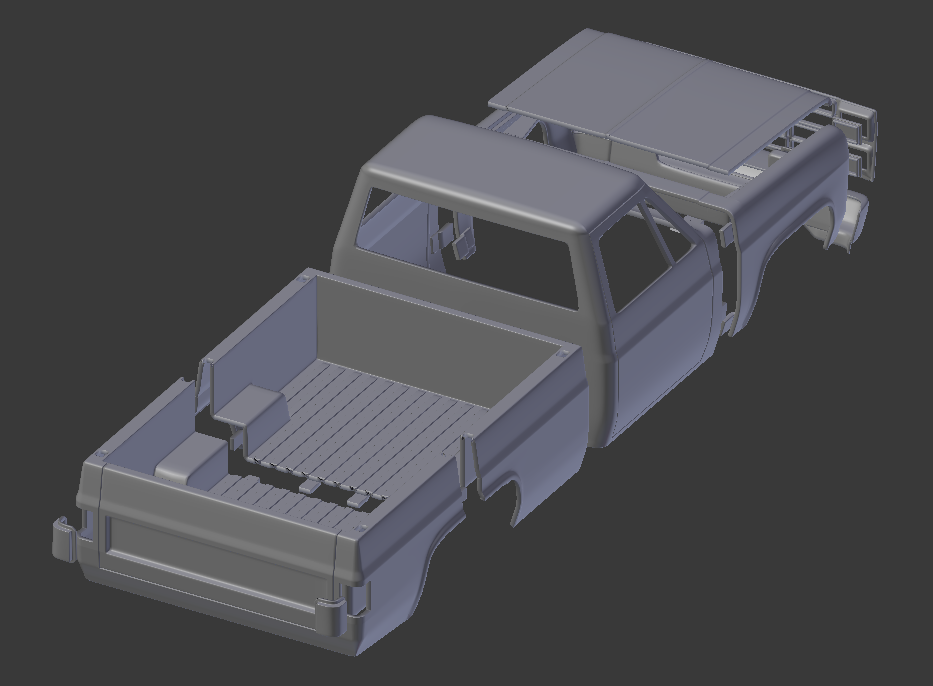Click the rear tailgate panel of truck
Screen dimensions: 933x686
coord(217,544)
